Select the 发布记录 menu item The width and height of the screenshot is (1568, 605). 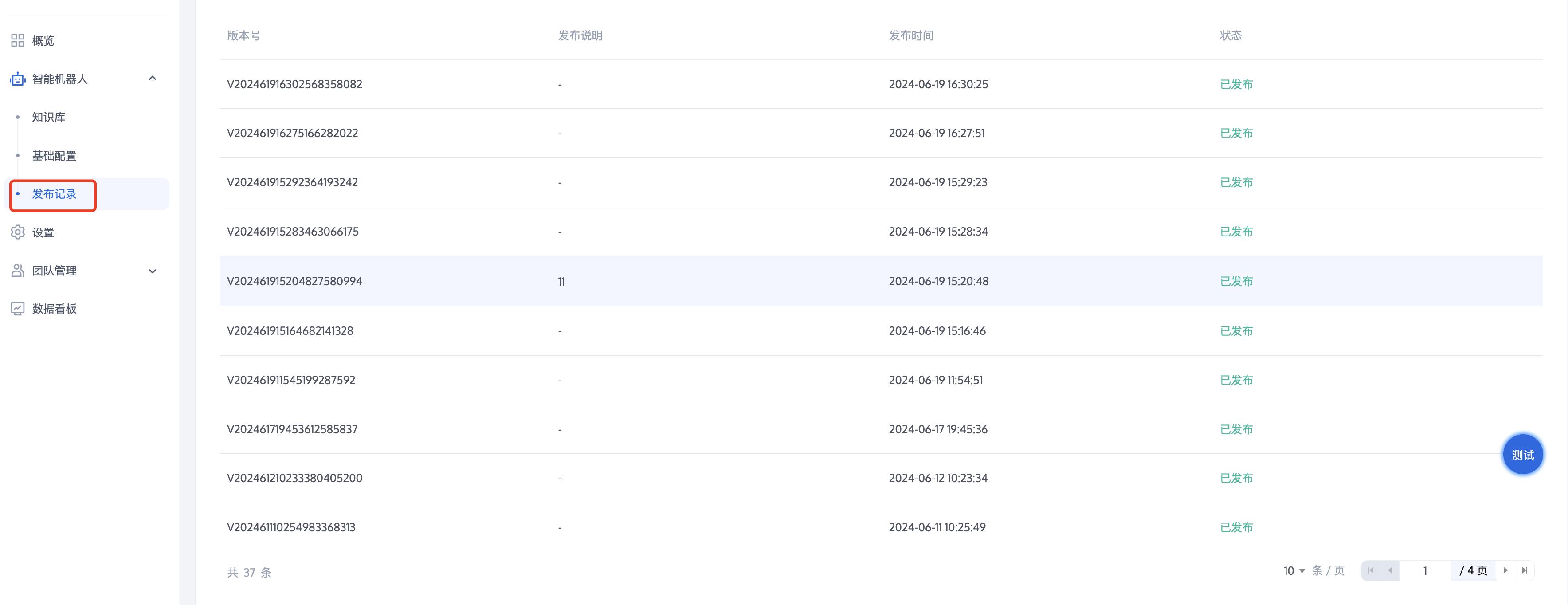pyautogui.click(x=54, y=194)
